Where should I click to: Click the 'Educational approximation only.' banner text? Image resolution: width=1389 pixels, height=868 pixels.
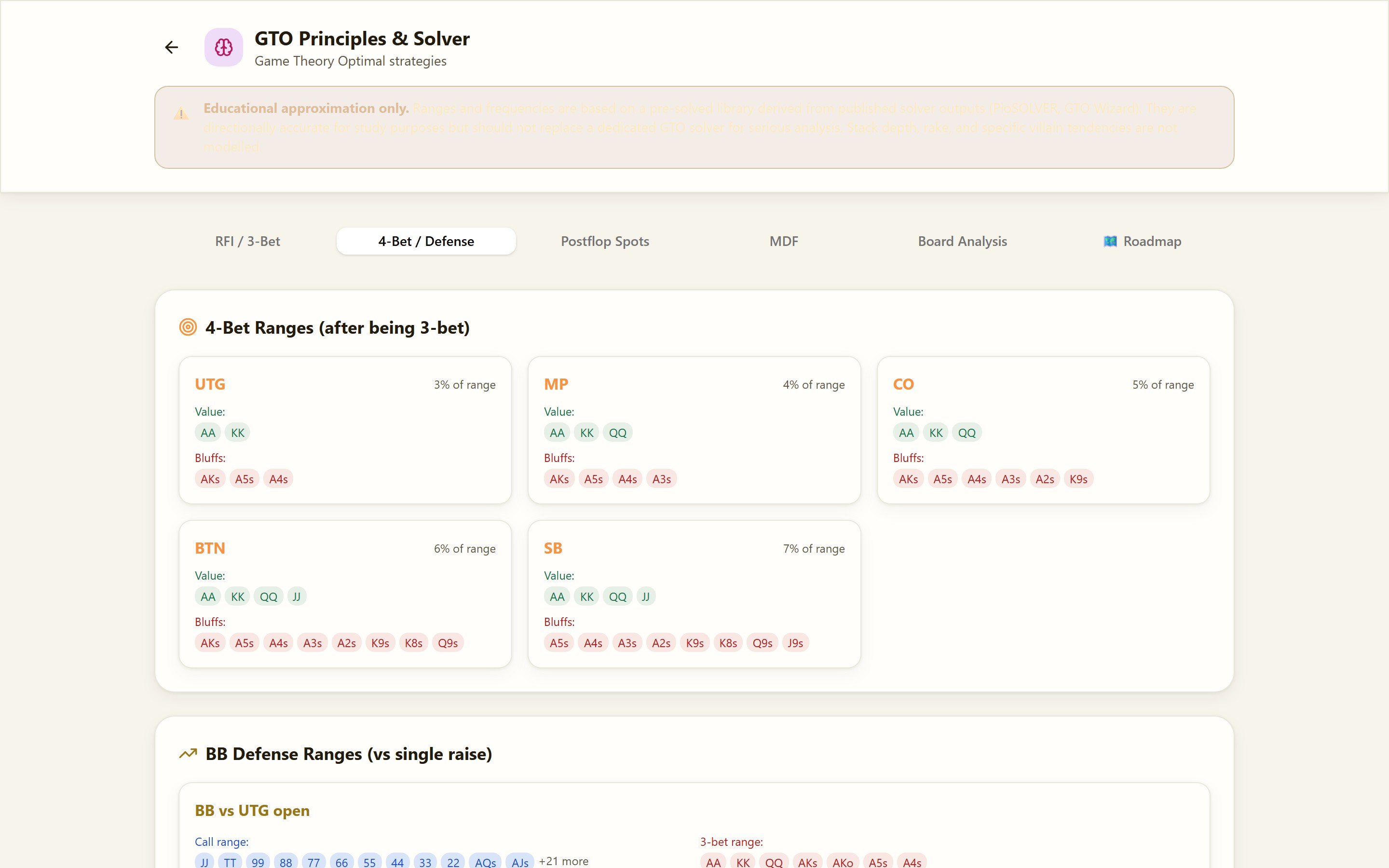306,108
